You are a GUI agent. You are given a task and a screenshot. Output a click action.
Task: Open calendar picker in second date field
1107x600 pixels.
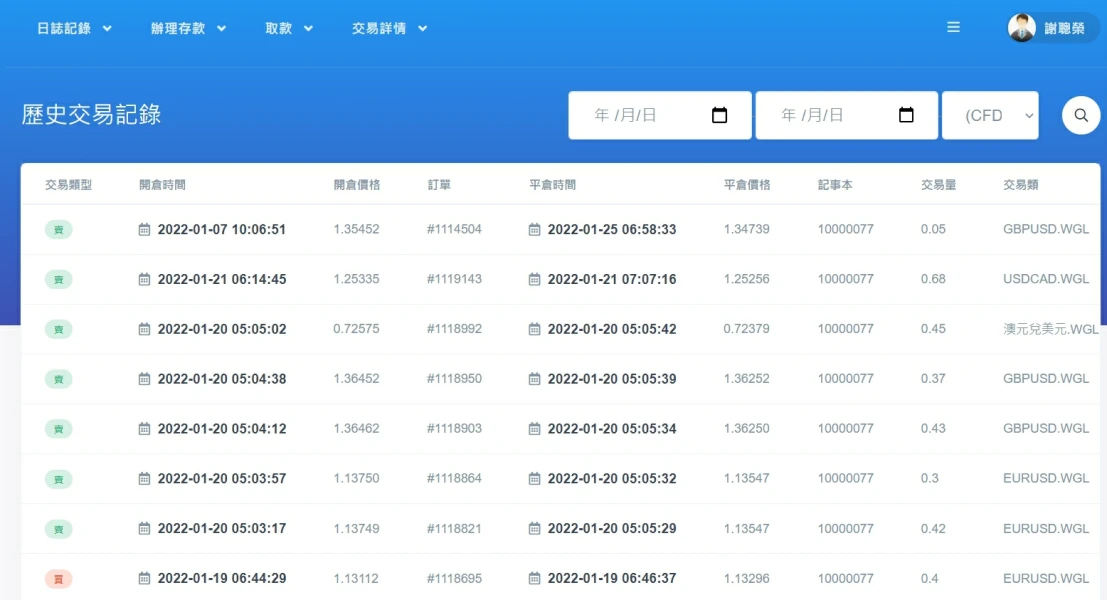tap(906, 115)
